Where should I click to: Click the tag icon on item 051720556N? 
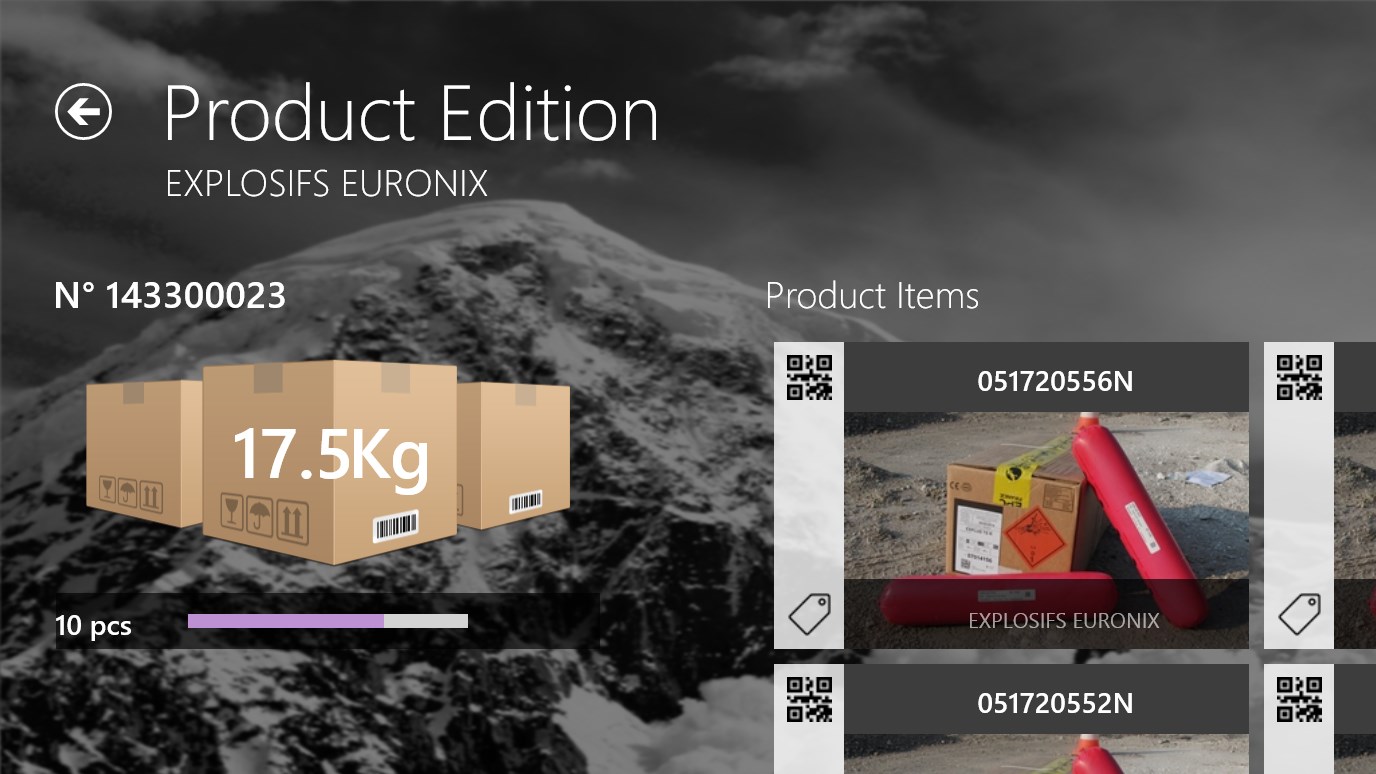click(809, 614)
